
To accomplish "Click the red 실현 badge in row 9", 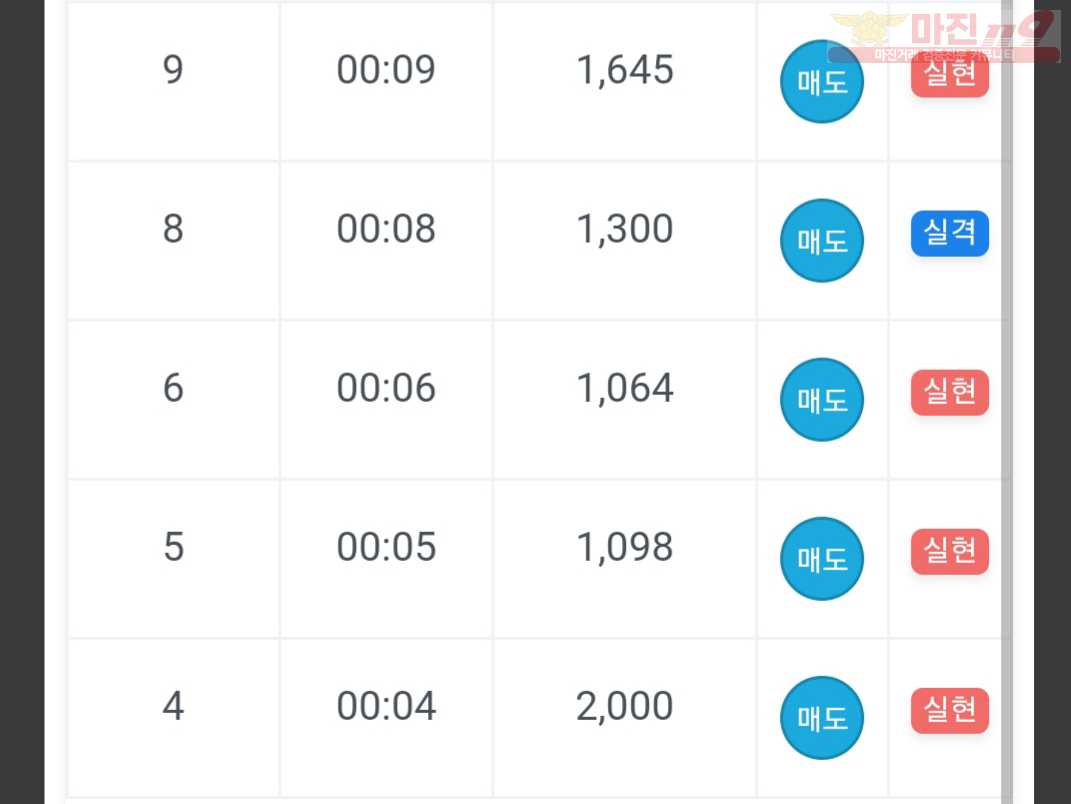I will point(949,74).
